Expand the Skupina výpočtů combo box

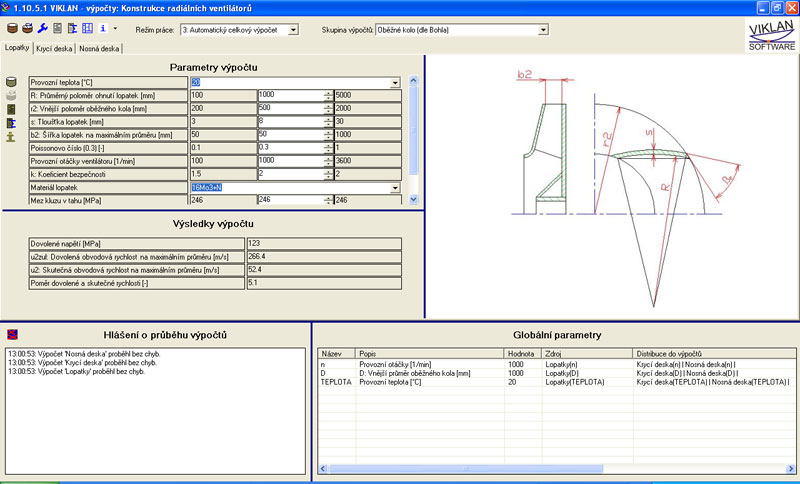(543, 30)
